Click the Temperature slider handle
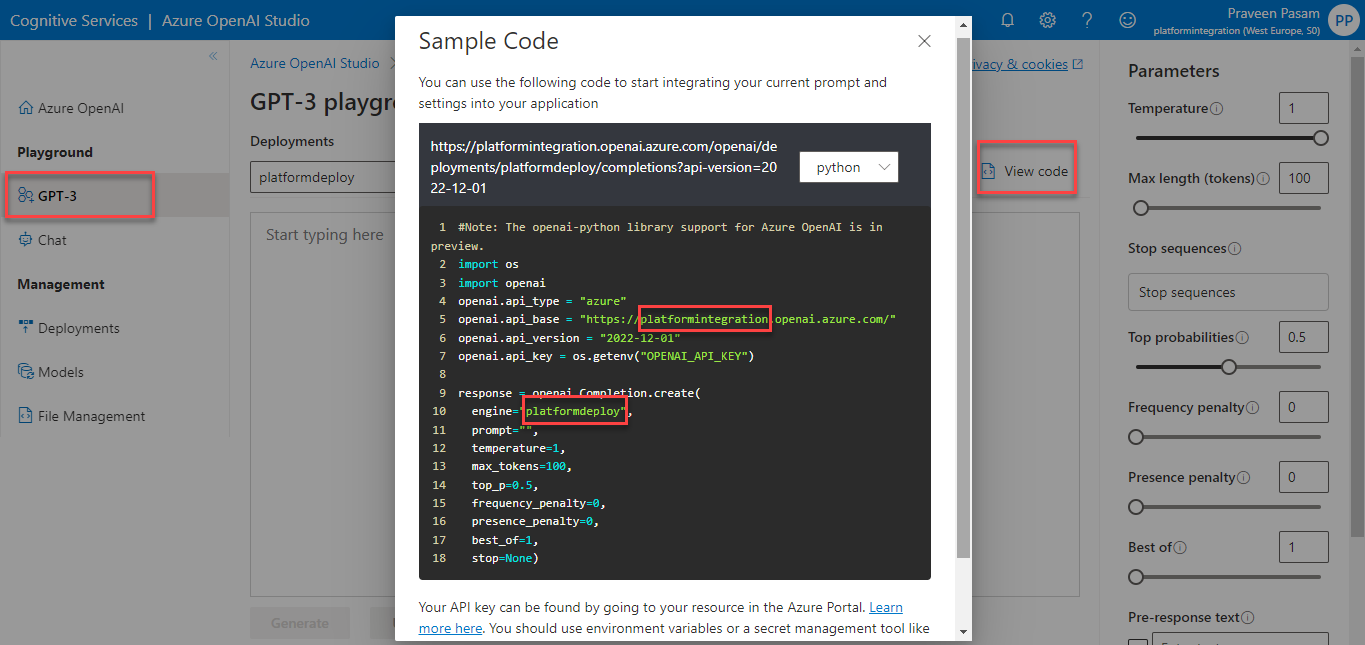 [1320, 138]
